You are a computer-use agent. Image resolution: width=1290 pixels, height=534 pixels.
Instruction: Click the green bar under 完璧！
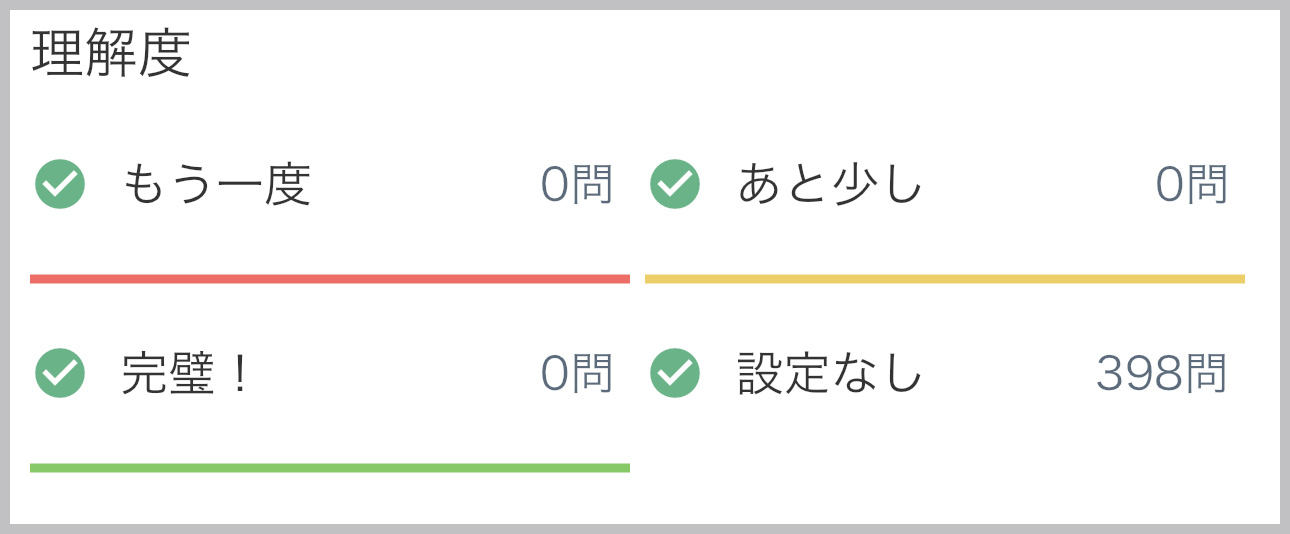[x=330, y=468]
